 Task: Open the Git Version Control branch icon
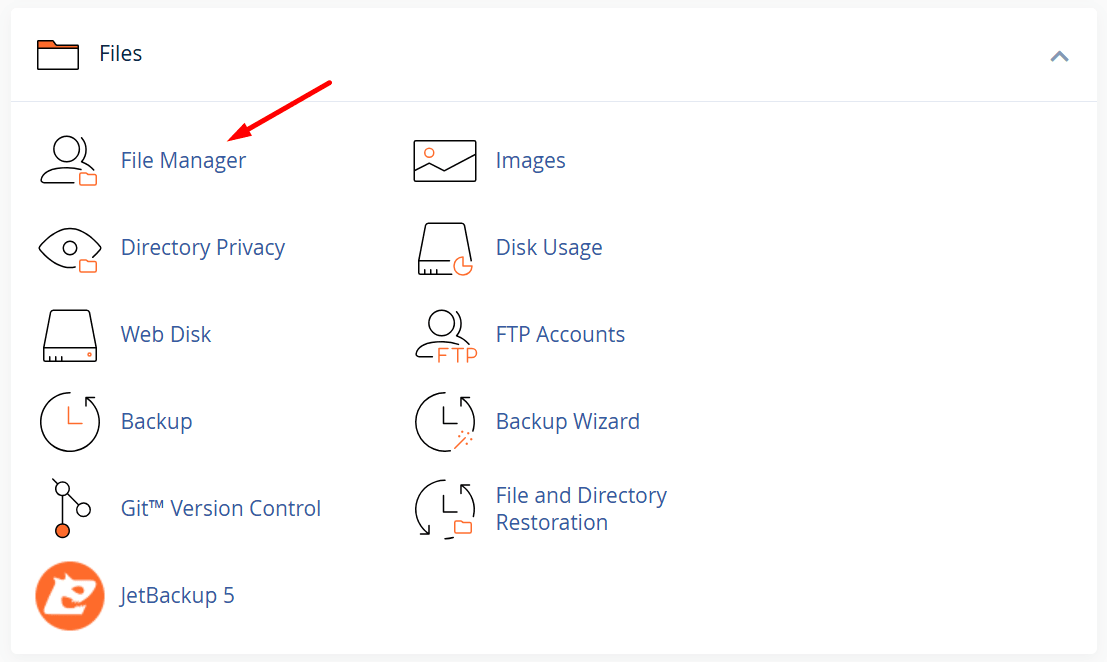71,508
